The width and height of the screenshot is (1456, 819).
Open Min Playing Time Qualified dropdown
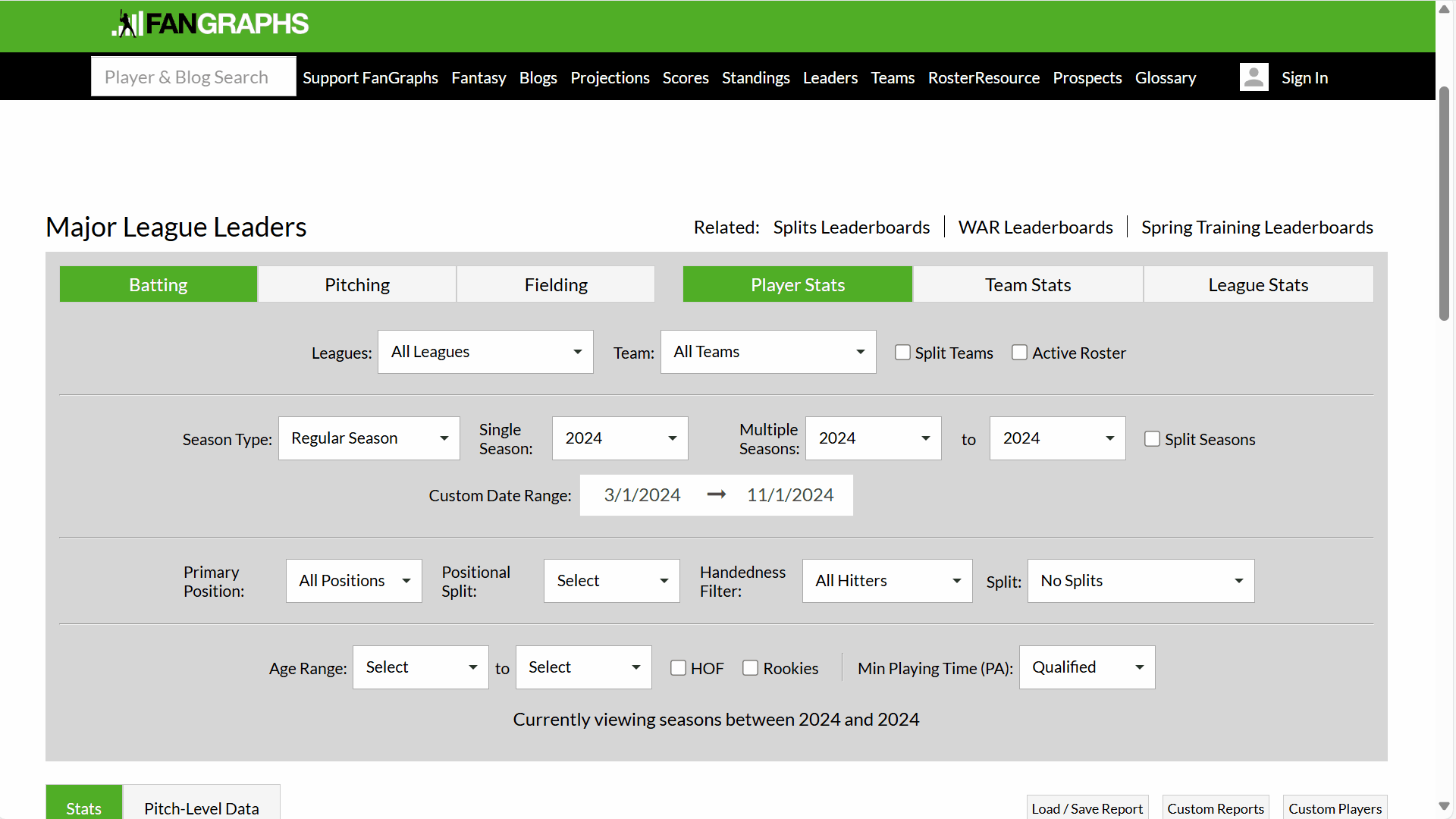coord(1087,667)
